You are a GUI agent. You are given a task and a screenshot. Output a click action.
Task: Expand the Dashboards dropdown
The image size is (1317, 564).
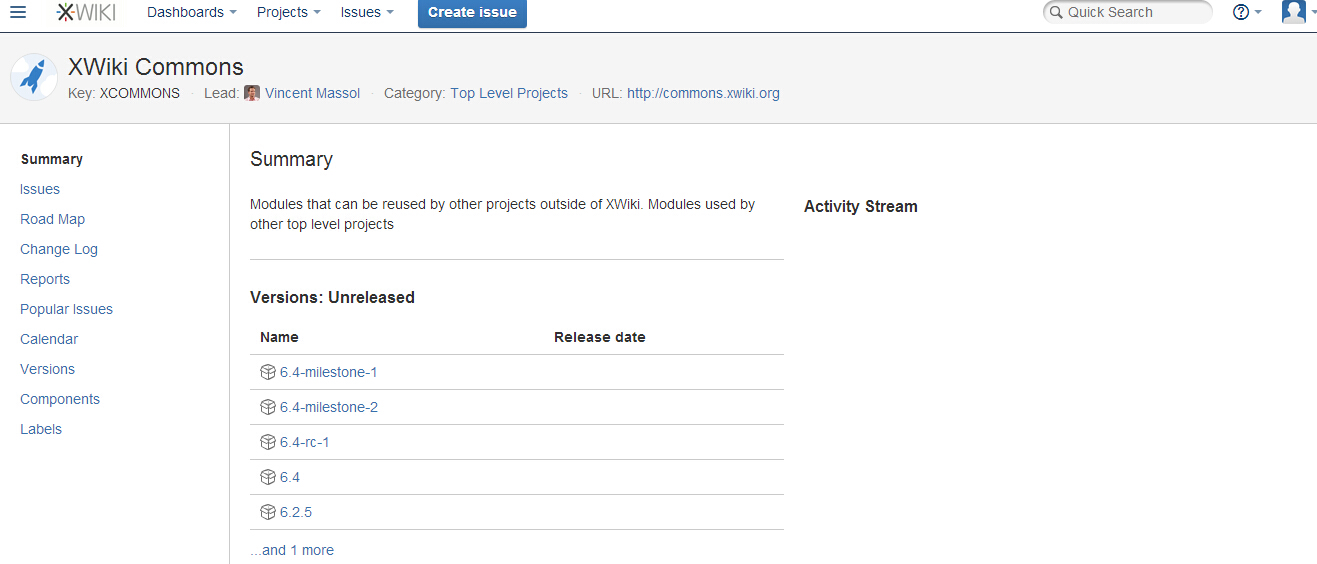pyautogui.click(x=192, y=12)
